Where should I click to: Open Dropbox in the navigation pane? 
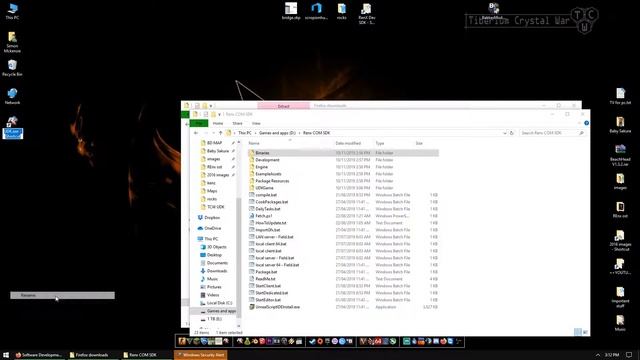tap(209, 218)
